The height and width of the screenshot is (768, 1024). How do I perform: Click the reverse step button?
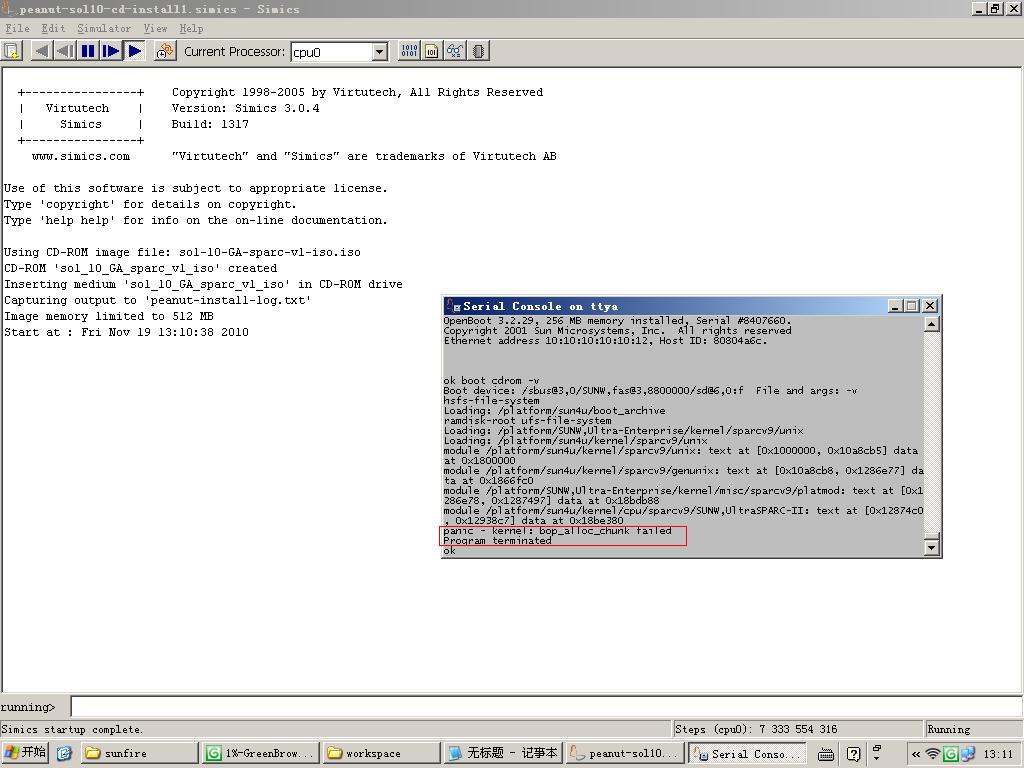coord(65,51)
